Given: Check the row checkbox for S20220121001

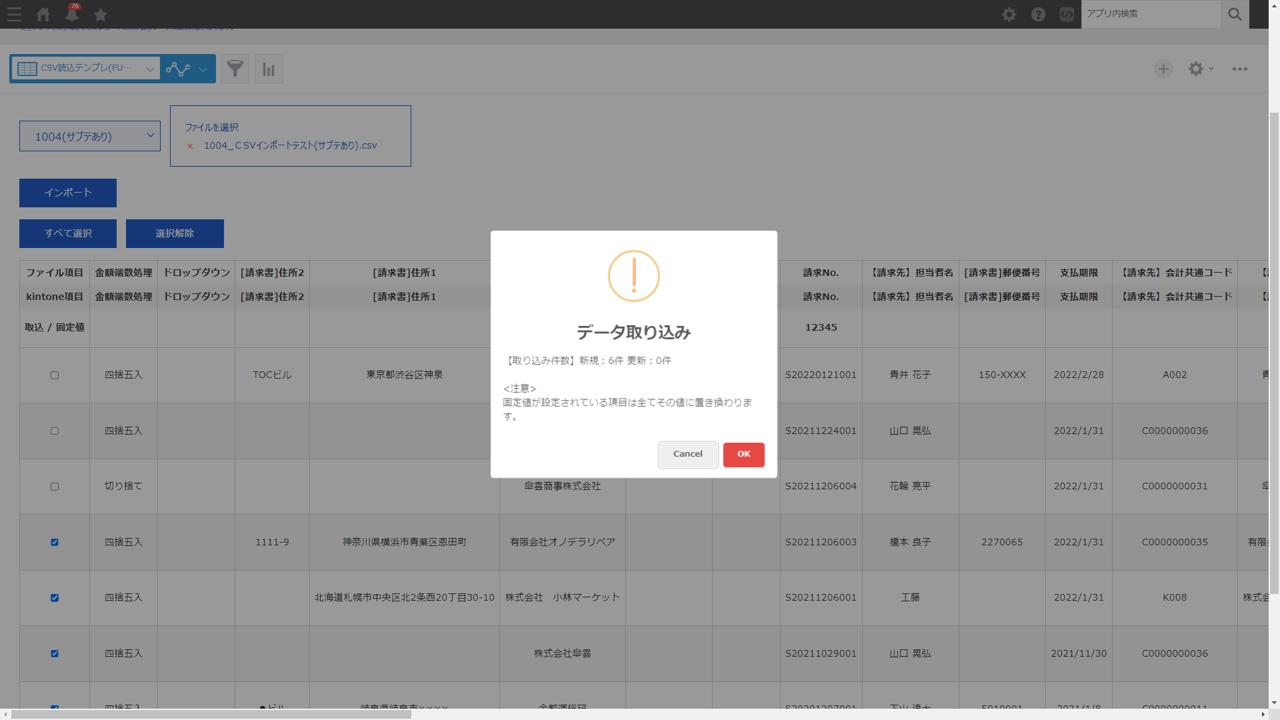Looking at the screenshot, I should tap(55, 375).
